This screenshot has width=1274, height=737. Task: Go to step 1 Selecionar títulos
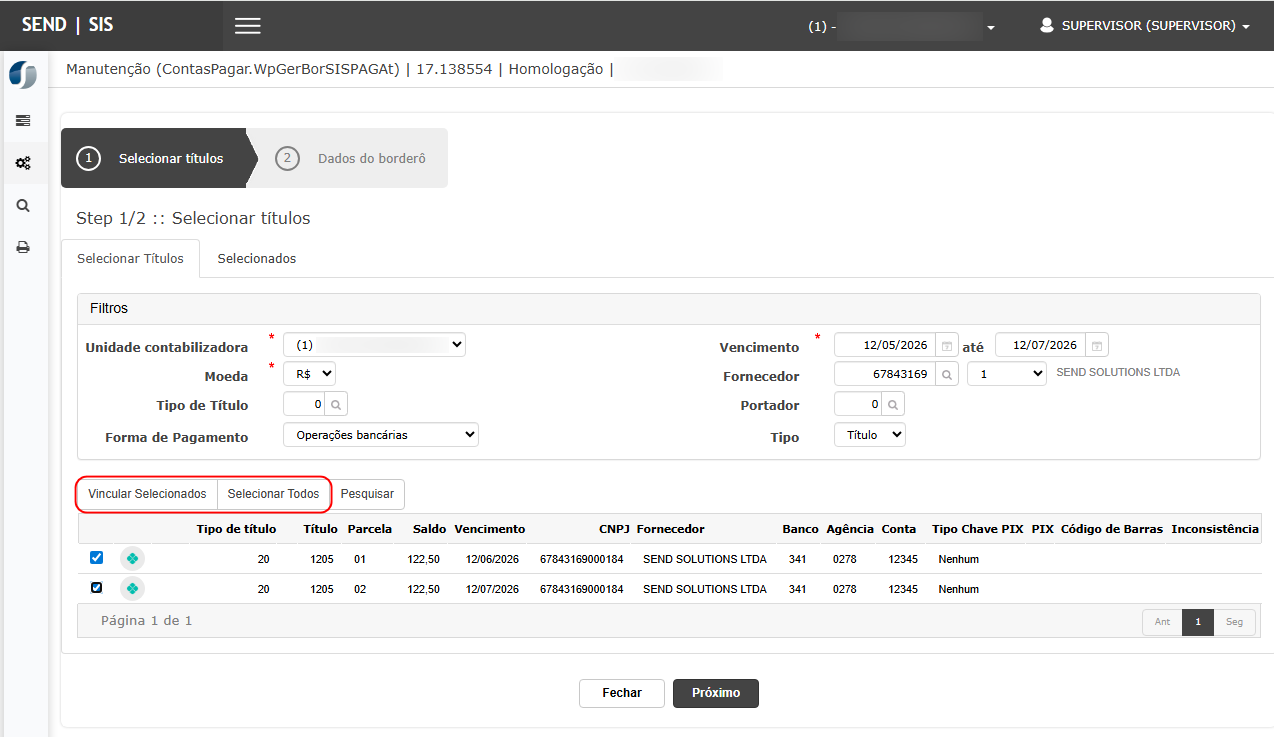point(154,158)
